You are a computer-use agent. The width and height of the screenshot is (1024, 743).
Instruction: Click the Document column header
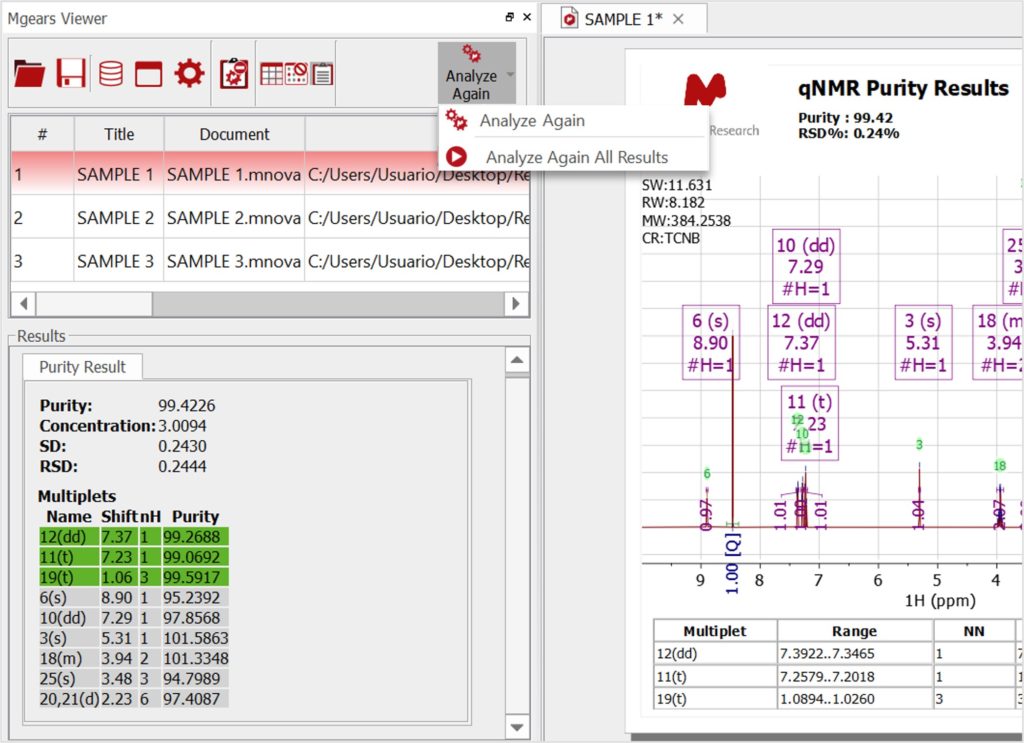[x=234, y=134]
